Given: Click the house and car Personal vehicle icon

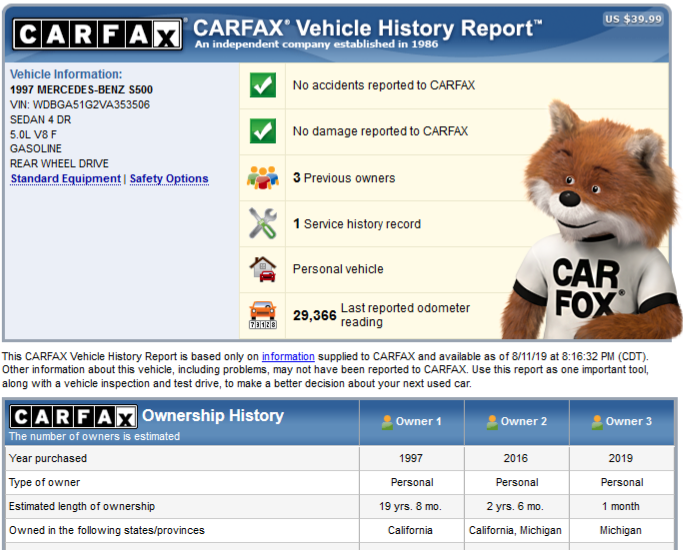Looking at the screenshot, I should click(x=263, y=269).
